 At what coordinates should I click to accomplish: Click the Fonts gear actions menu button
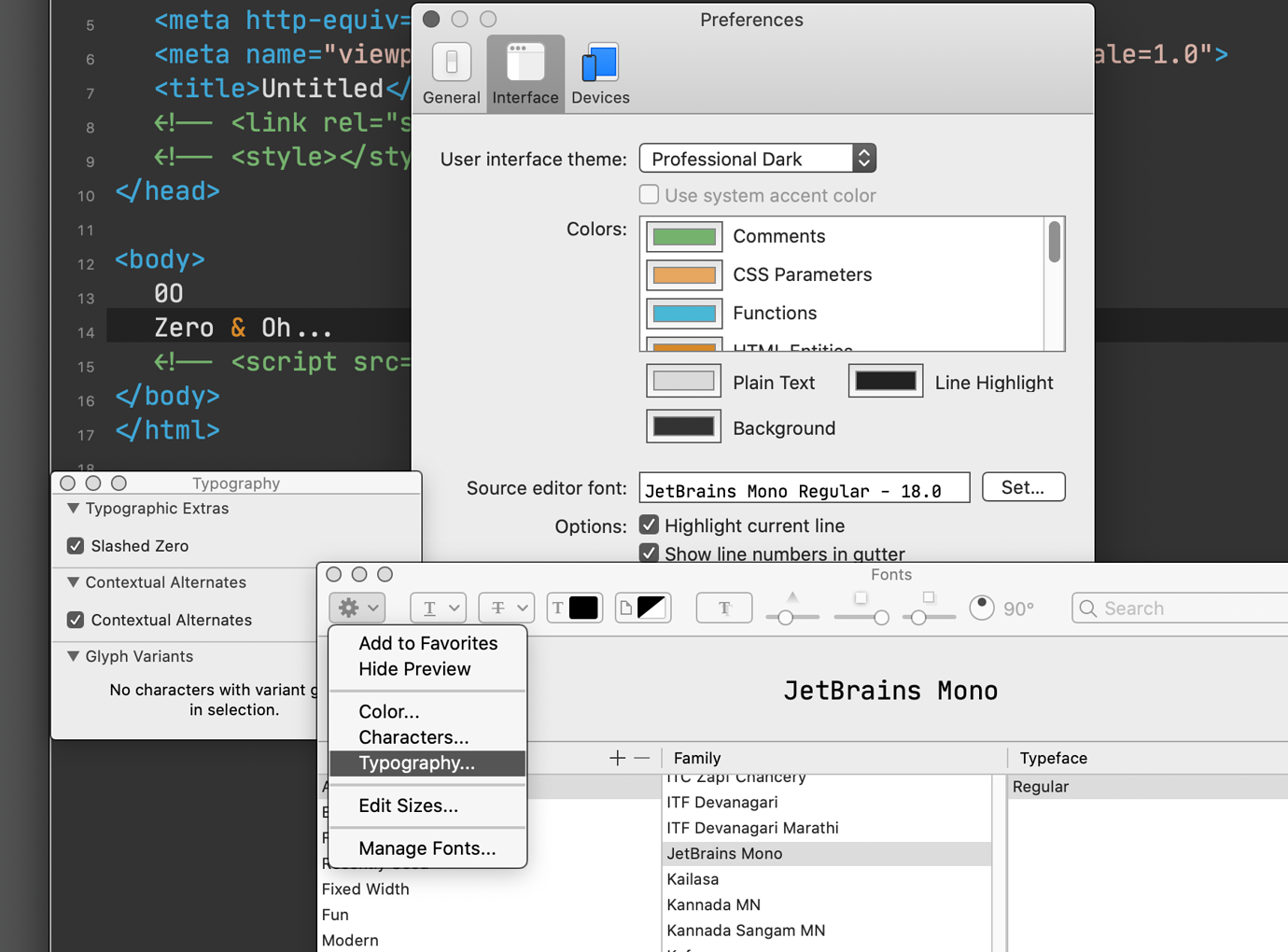tap(357, 608)
